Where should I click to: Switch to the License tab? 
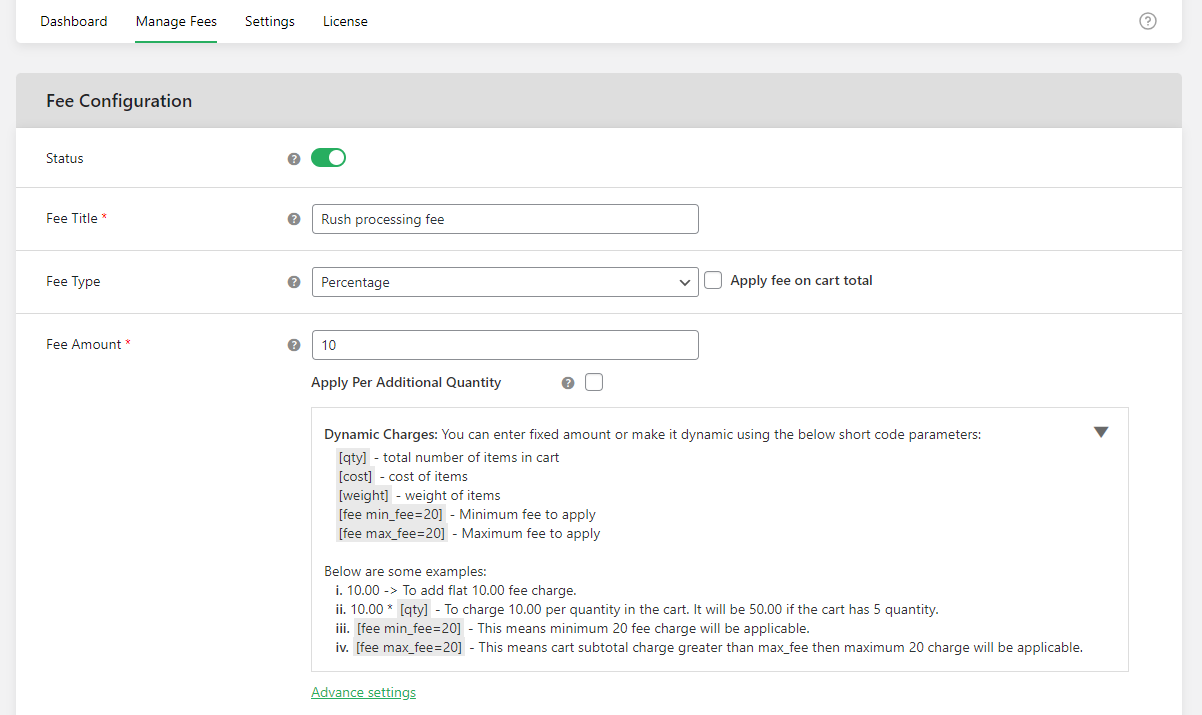345,21
